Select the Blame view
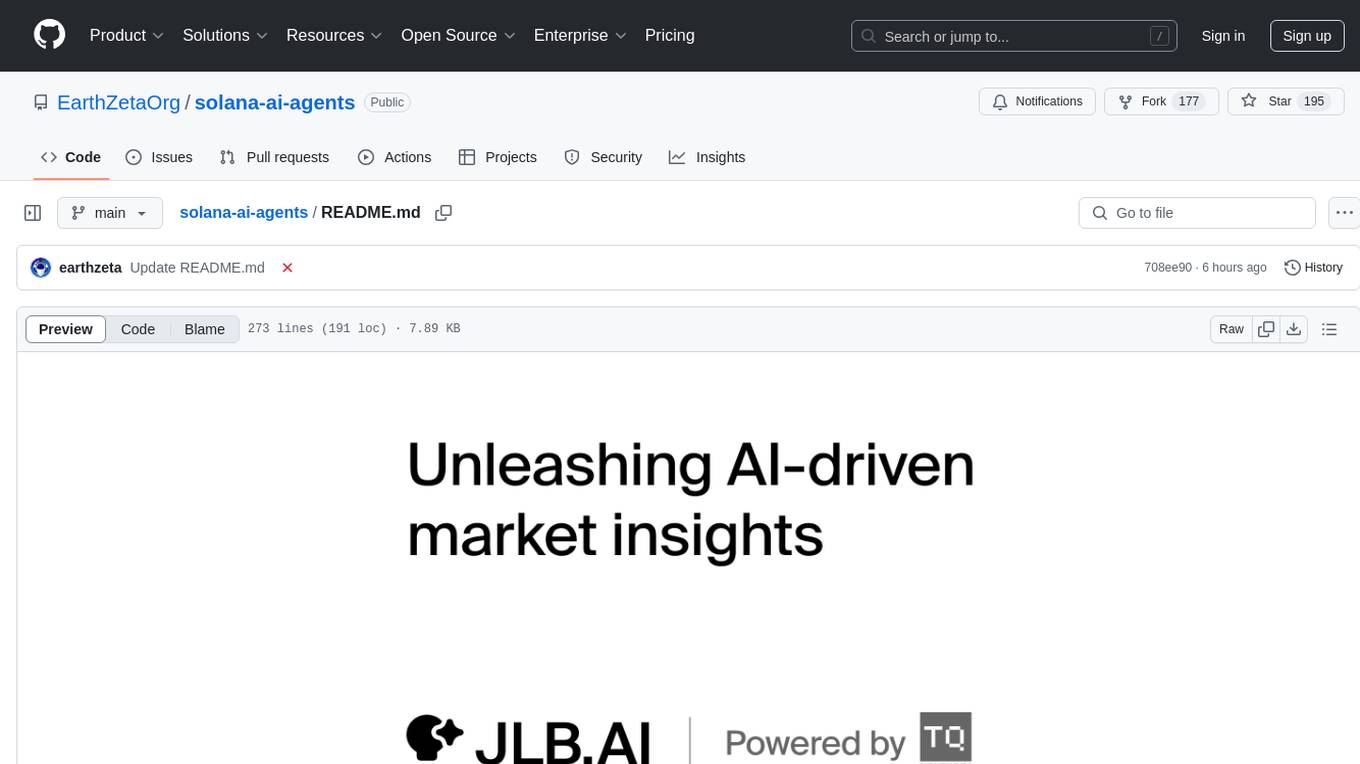Viewport: 1360px width, 764px height. pyautogui.click(x=204, y=329)
